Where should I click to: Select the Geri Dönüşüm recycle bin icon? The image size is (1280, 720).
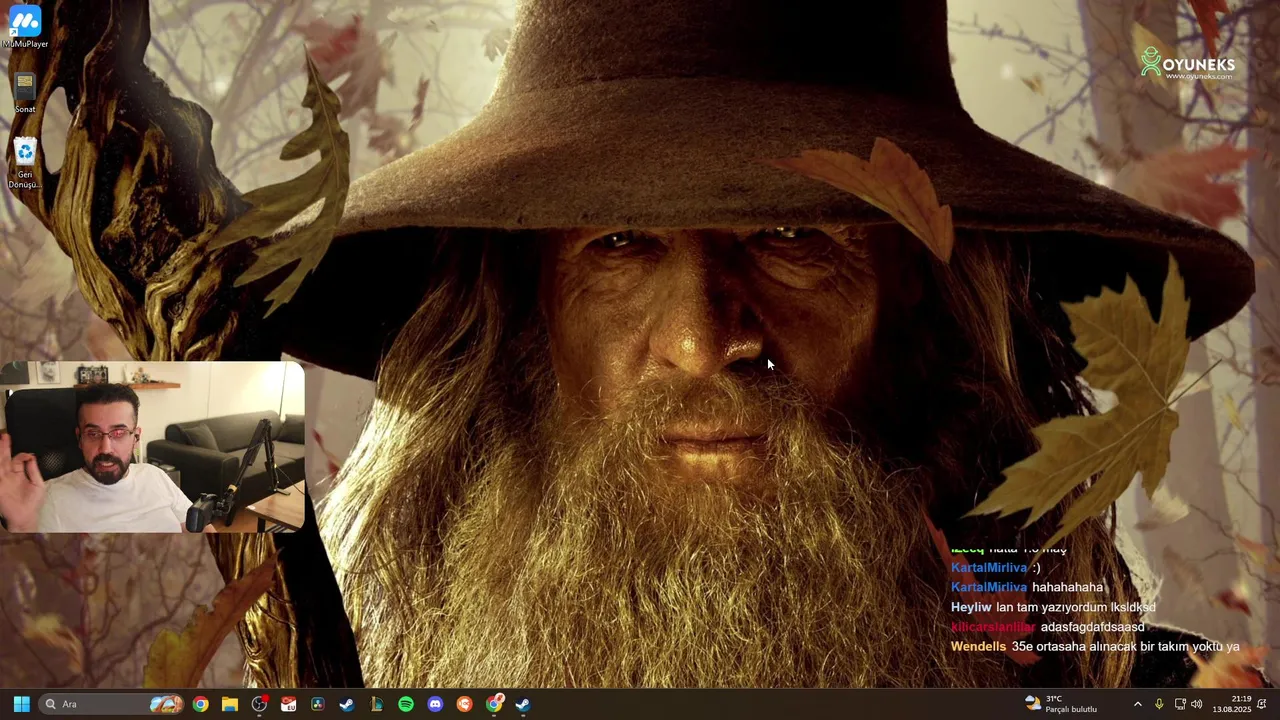[x=25, y=163]
